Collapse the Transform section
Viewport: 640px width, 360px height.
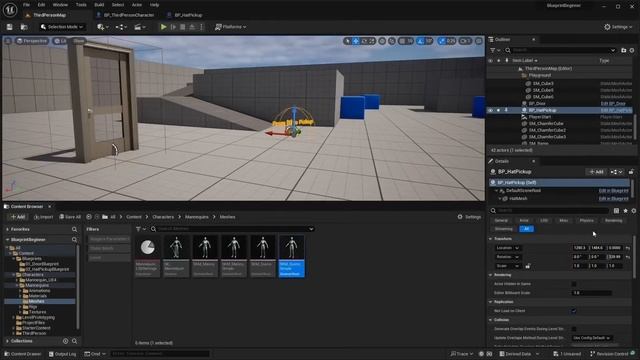tap(491, 239)
